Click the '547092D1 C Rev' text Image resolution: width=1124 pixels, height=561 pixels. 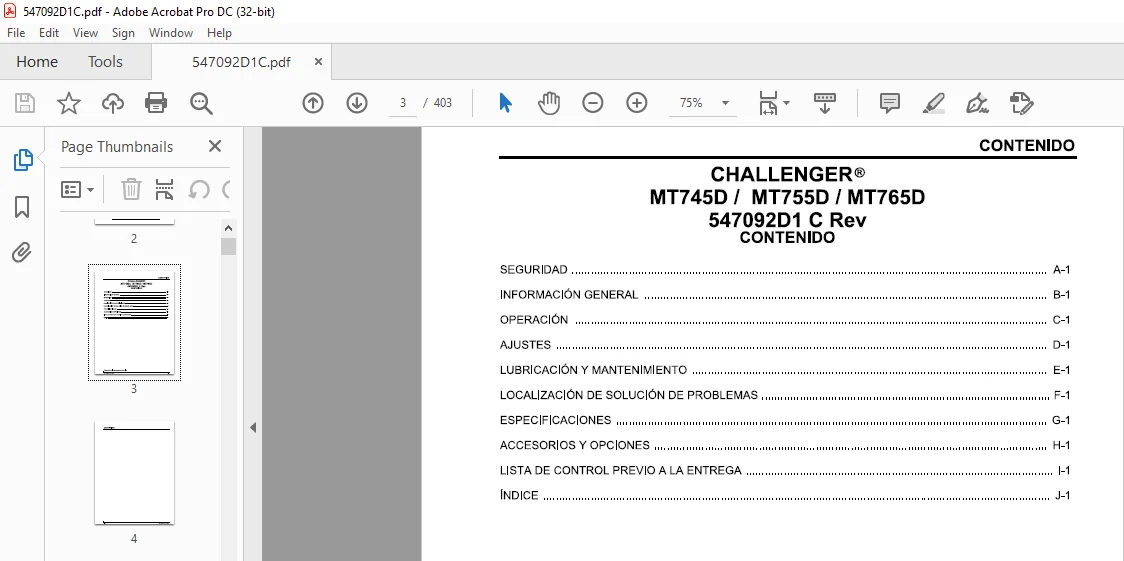tap(787, 220)
